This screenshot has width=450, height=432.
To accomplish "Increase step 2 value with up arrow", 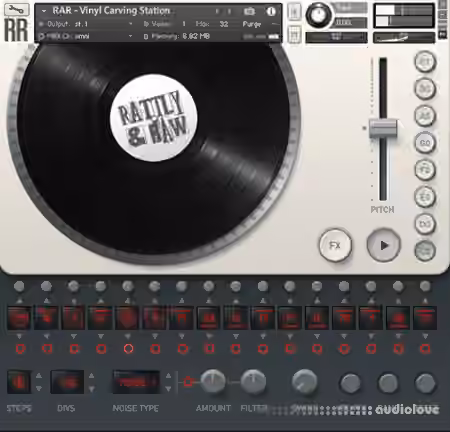I will click(47, 301).
